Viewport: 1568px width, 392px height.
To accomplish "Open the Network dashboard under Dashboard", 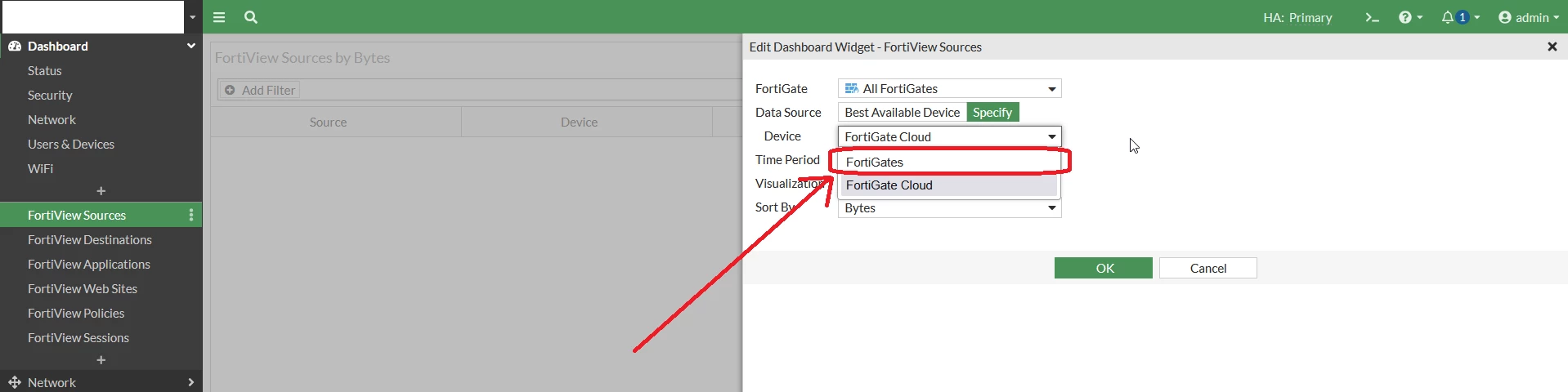I will tap(52, 120).
